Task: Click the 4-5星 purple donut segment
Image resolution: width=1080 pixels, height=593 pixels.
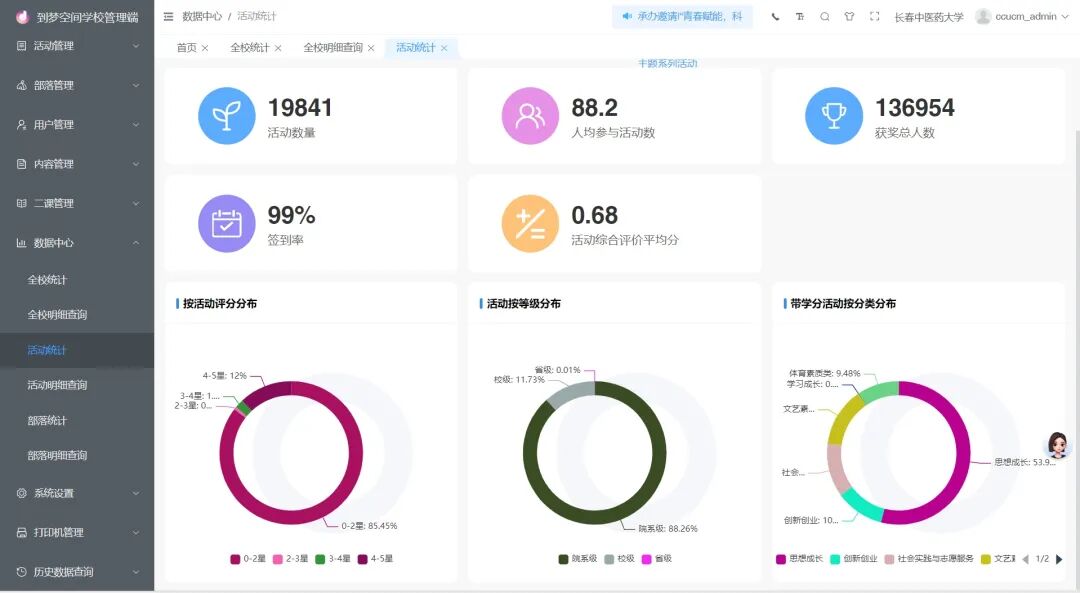Action: (x=267, y=394)
